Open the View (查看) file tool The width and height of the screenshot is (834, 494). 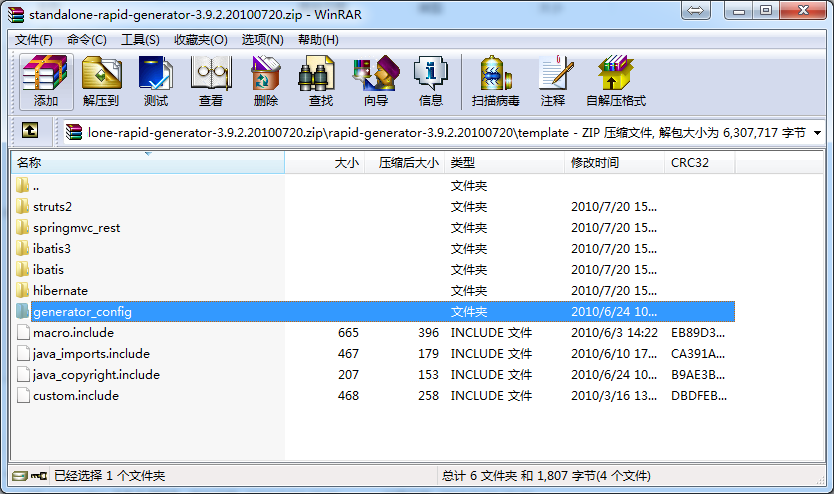pyautogui.click(x=211, y=81)
